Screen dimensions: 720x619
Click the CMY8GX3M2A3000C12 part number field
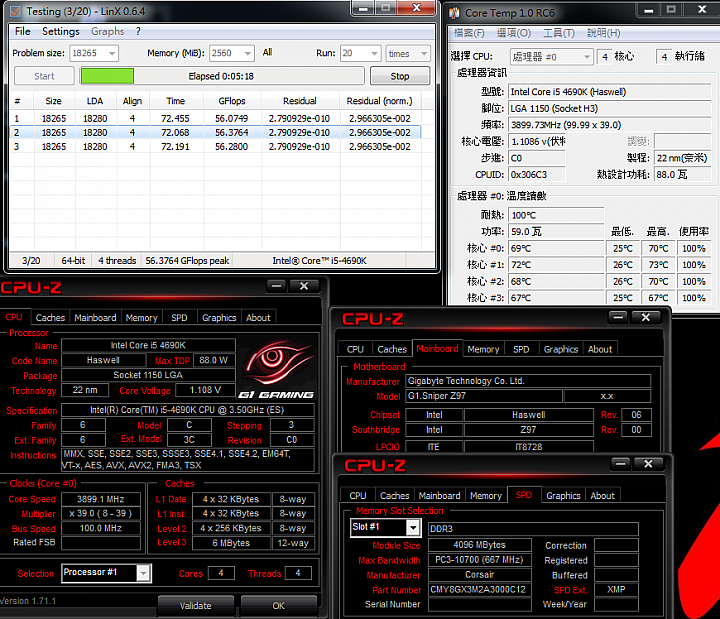pyautogui.click(x=479, y=590)
